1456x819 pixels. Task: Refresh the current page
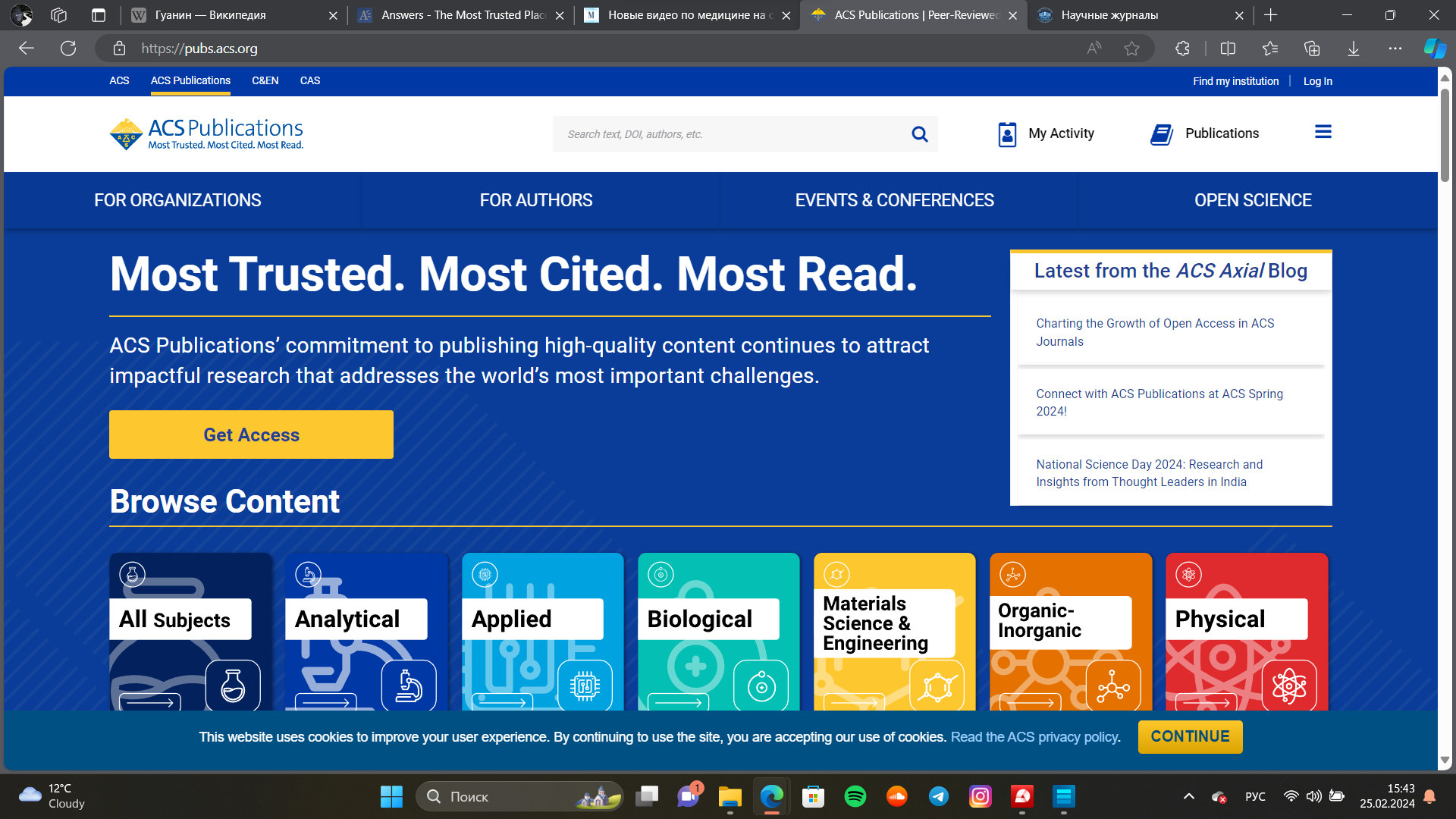tap(68, 49)
